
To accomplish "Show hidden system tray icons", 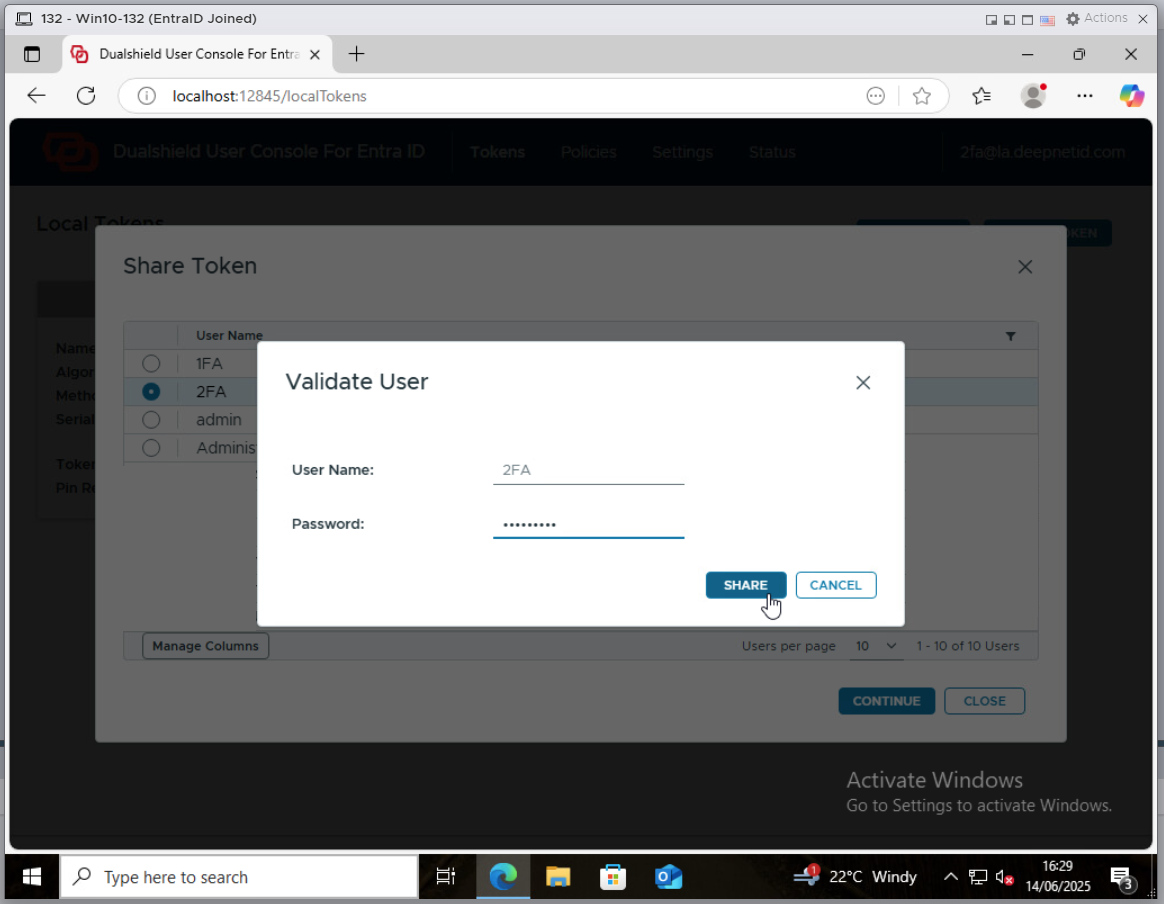I will pos(950,877).
